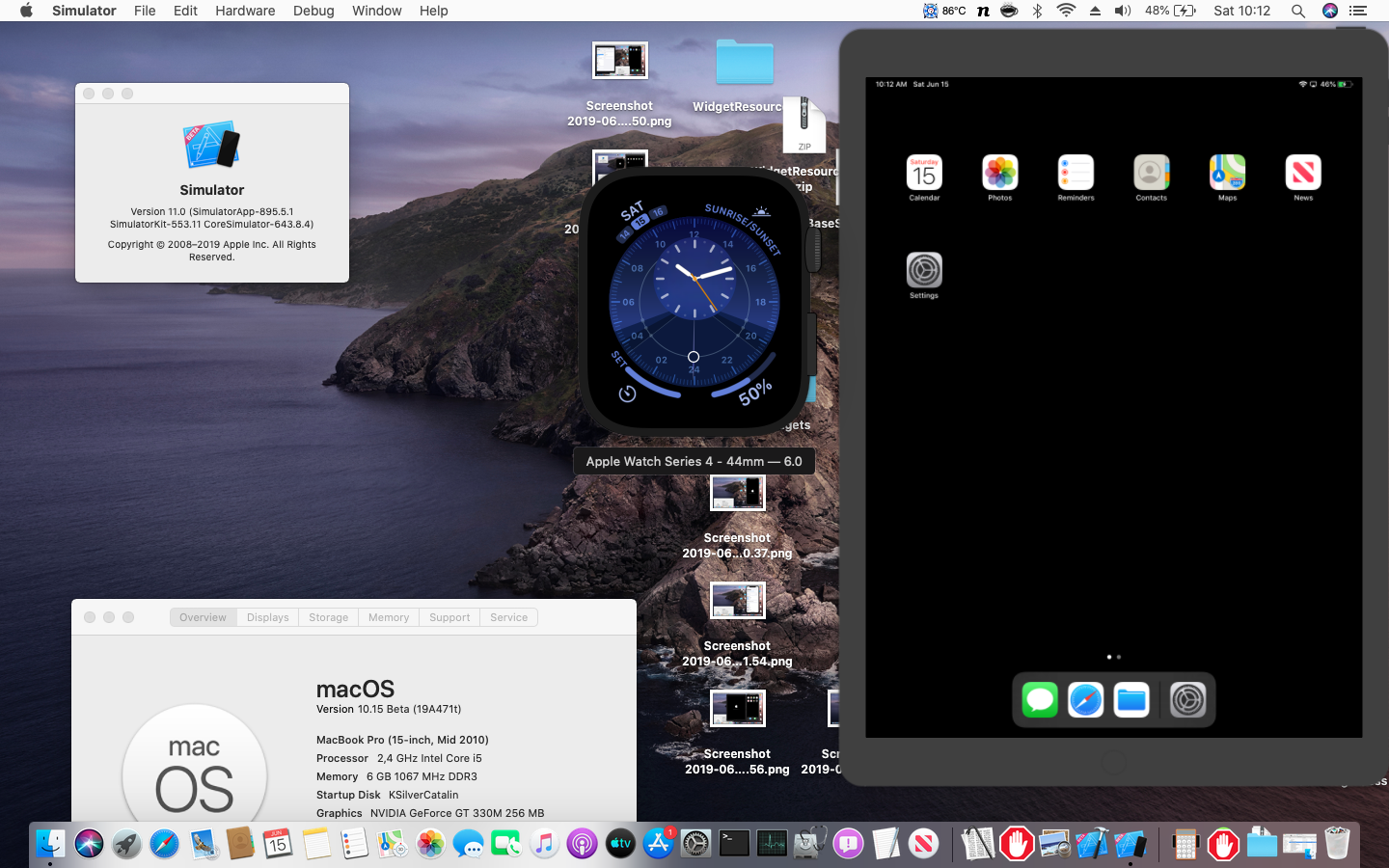1389x868 pixels.
Task: Open Settings app on iPad home screen grid
Action: point(924,270)
